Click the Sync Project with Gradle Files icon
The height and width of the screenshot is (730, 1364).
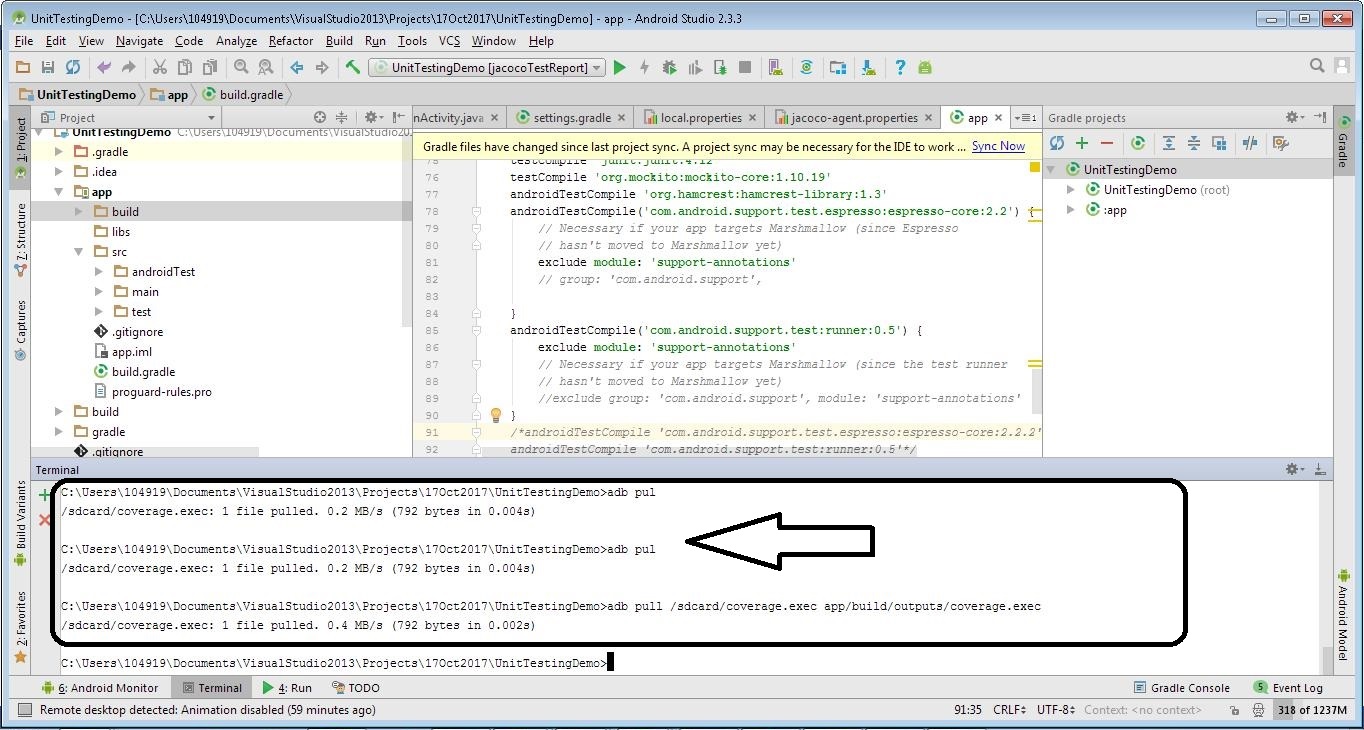point(807,67)
